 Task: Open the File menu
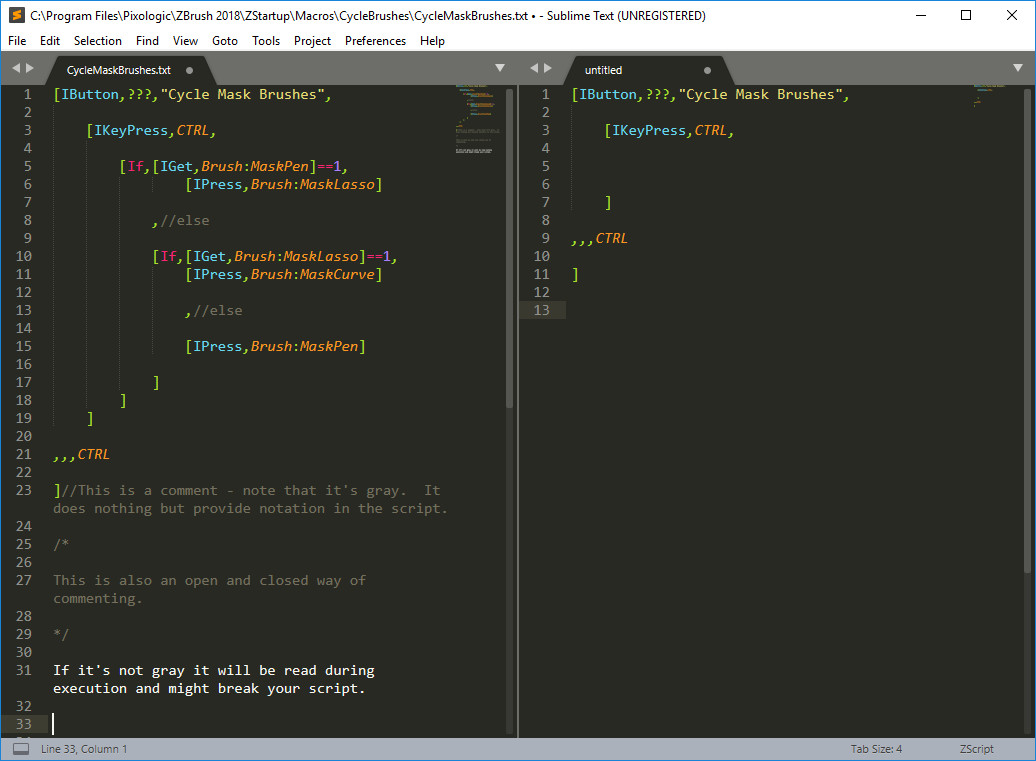point(17,41)
